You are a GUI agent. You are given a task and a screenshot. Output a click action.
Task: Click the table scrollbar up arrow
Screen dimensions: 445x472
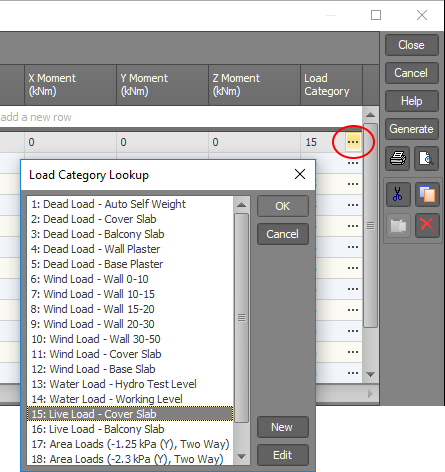370,115
